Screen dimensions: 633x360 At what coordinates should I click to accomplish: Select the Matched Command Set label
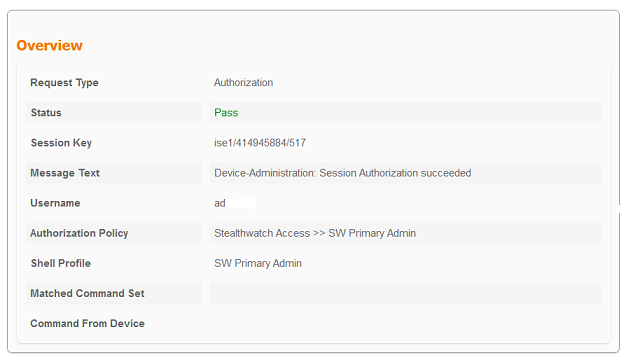pyautogui.click(x=88, y=293)
